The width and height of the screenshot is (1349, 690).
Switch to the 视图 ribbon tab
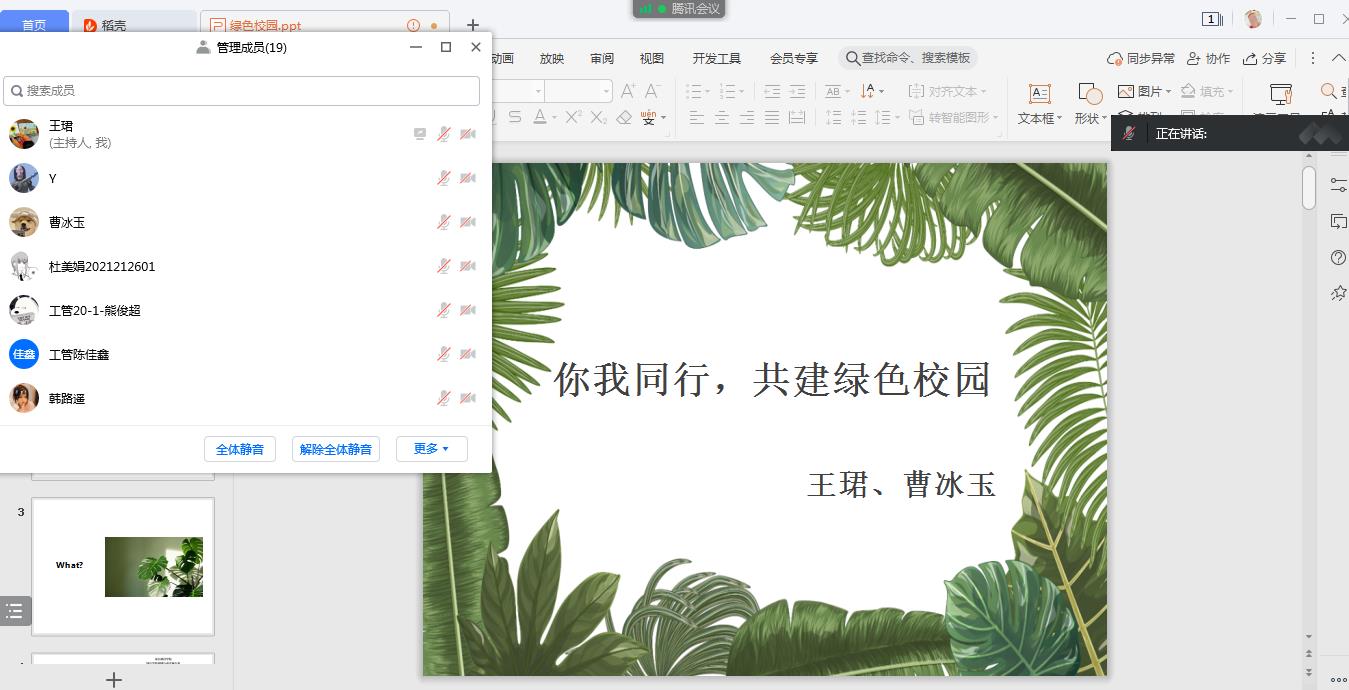(652, 58)
